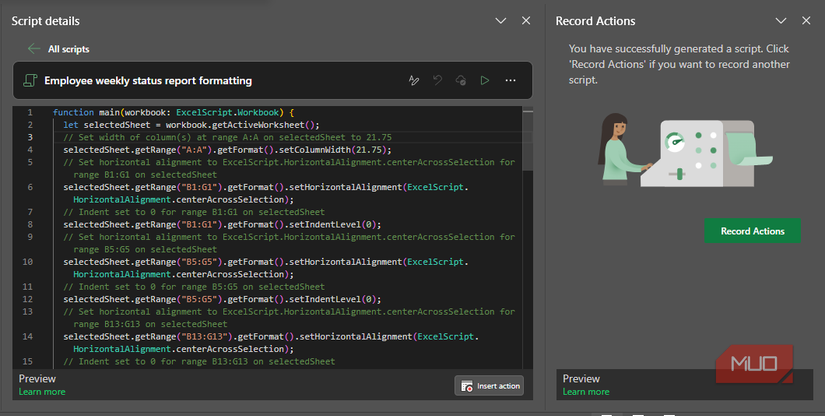
Task: Rename script using the pencil icon
Action: point(414,80)
